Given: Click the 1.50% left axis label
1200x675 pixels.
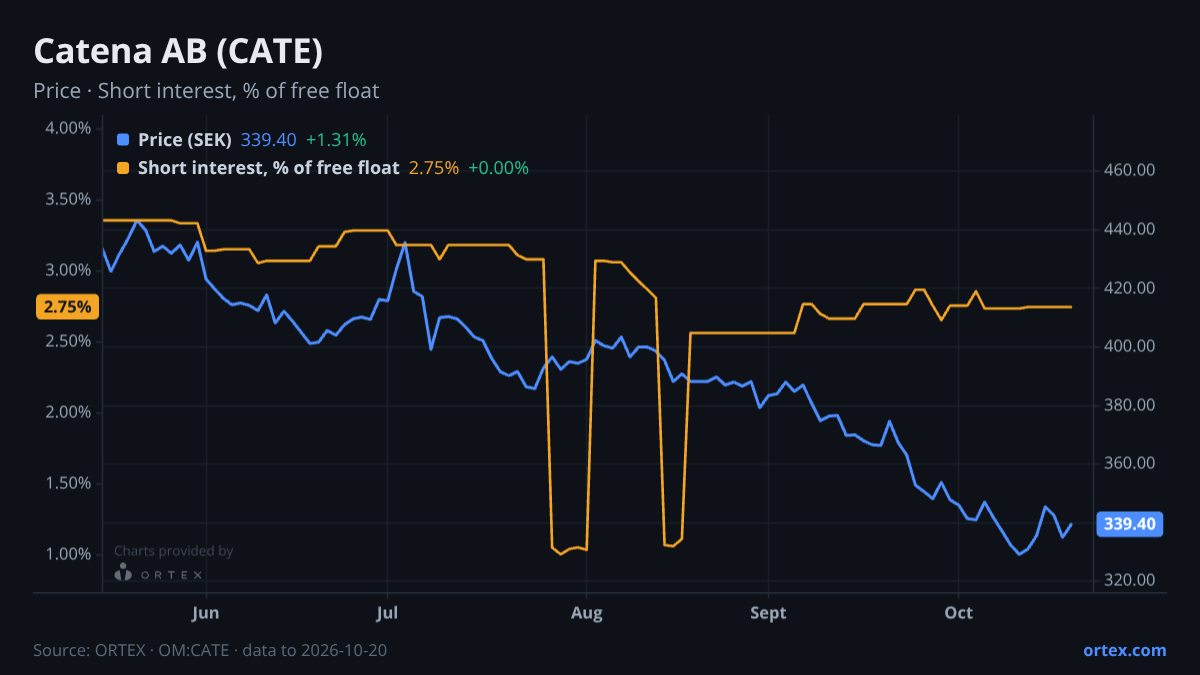Looking at the screenshot, I should coord(68,483).
